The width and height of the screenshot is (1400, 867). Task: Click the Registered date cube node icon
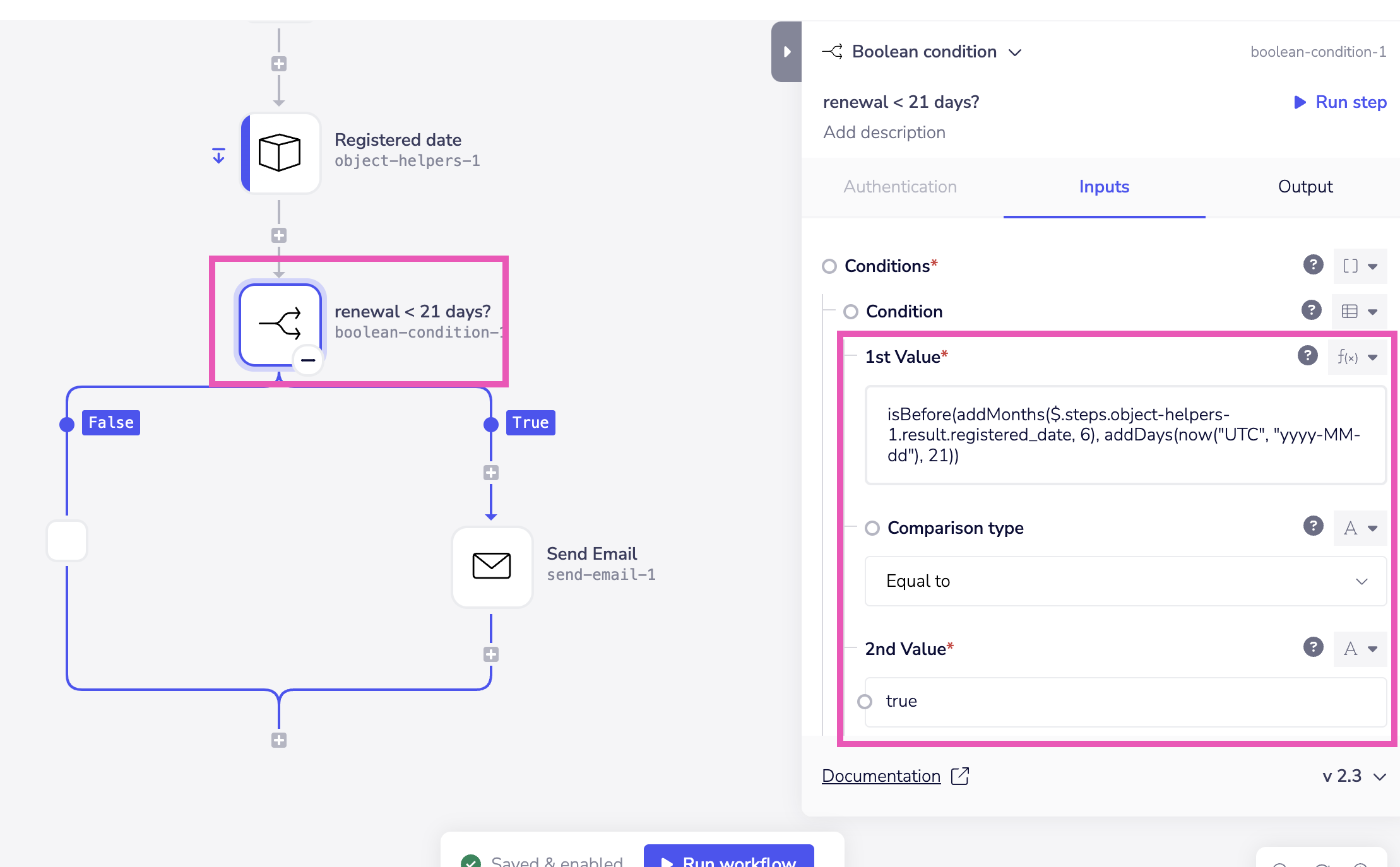tap(280, 153)
